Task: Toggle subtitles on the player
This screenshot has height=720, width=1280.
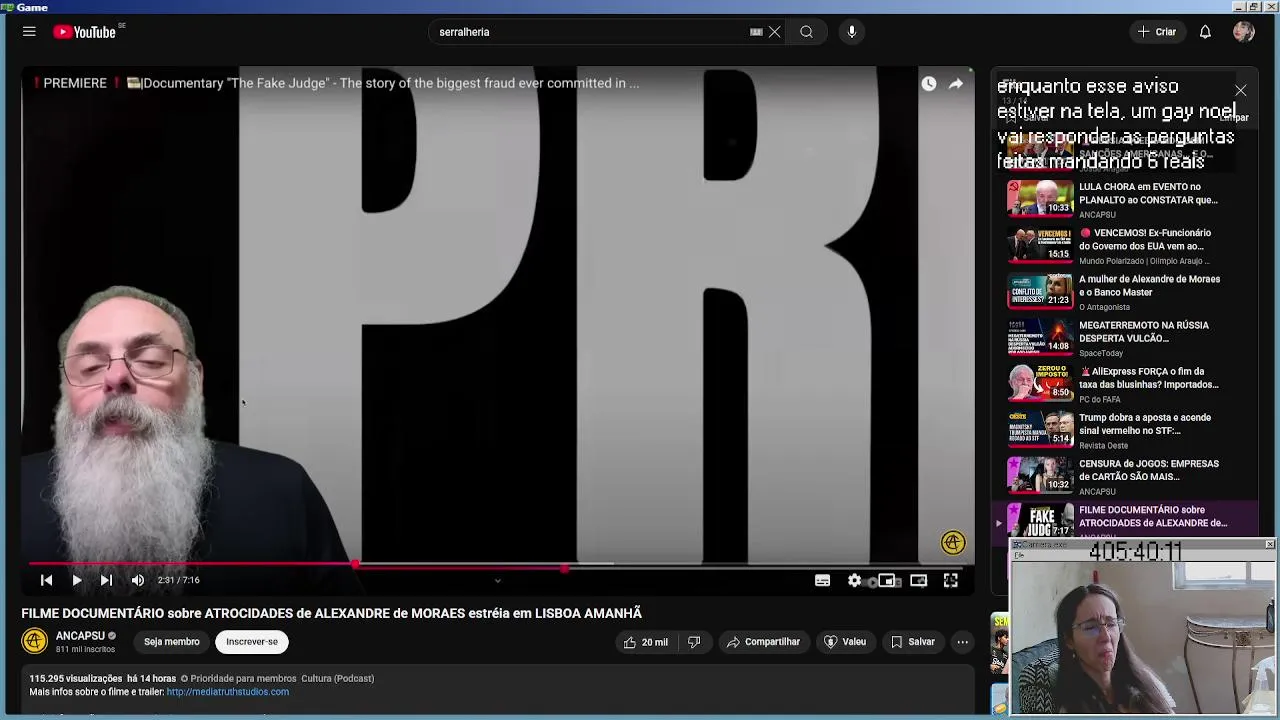Action: point(822,580)
